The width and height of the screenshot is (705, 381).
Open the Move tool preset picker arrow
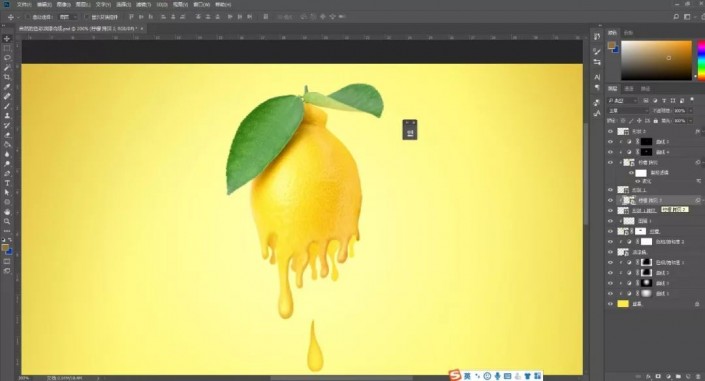pos(18,17)
